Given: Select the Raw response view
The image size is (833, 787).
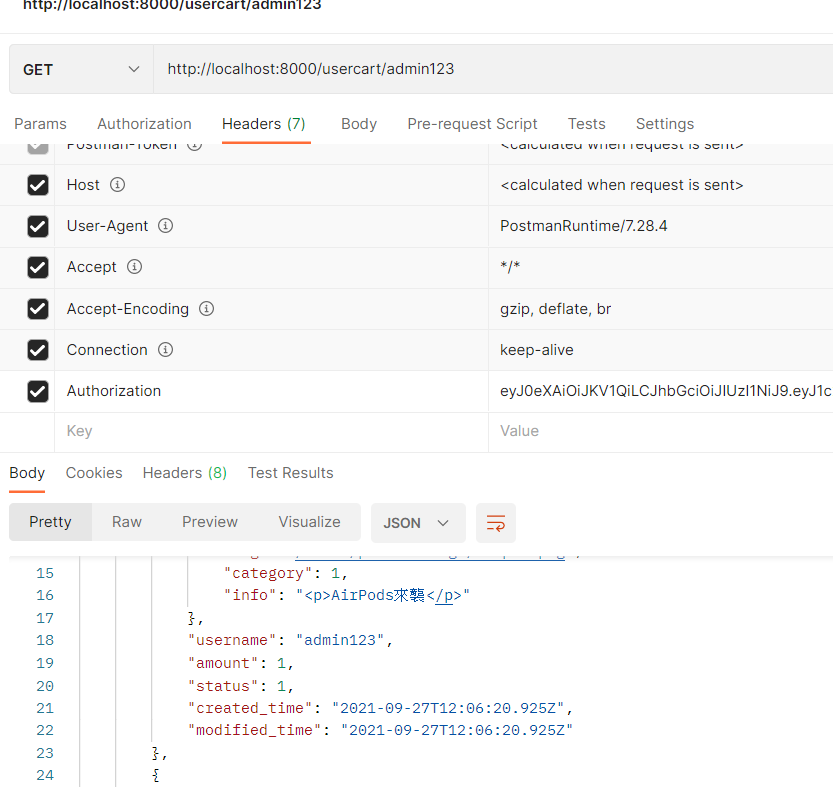Looking at the screenshot, I should point(127,522).
